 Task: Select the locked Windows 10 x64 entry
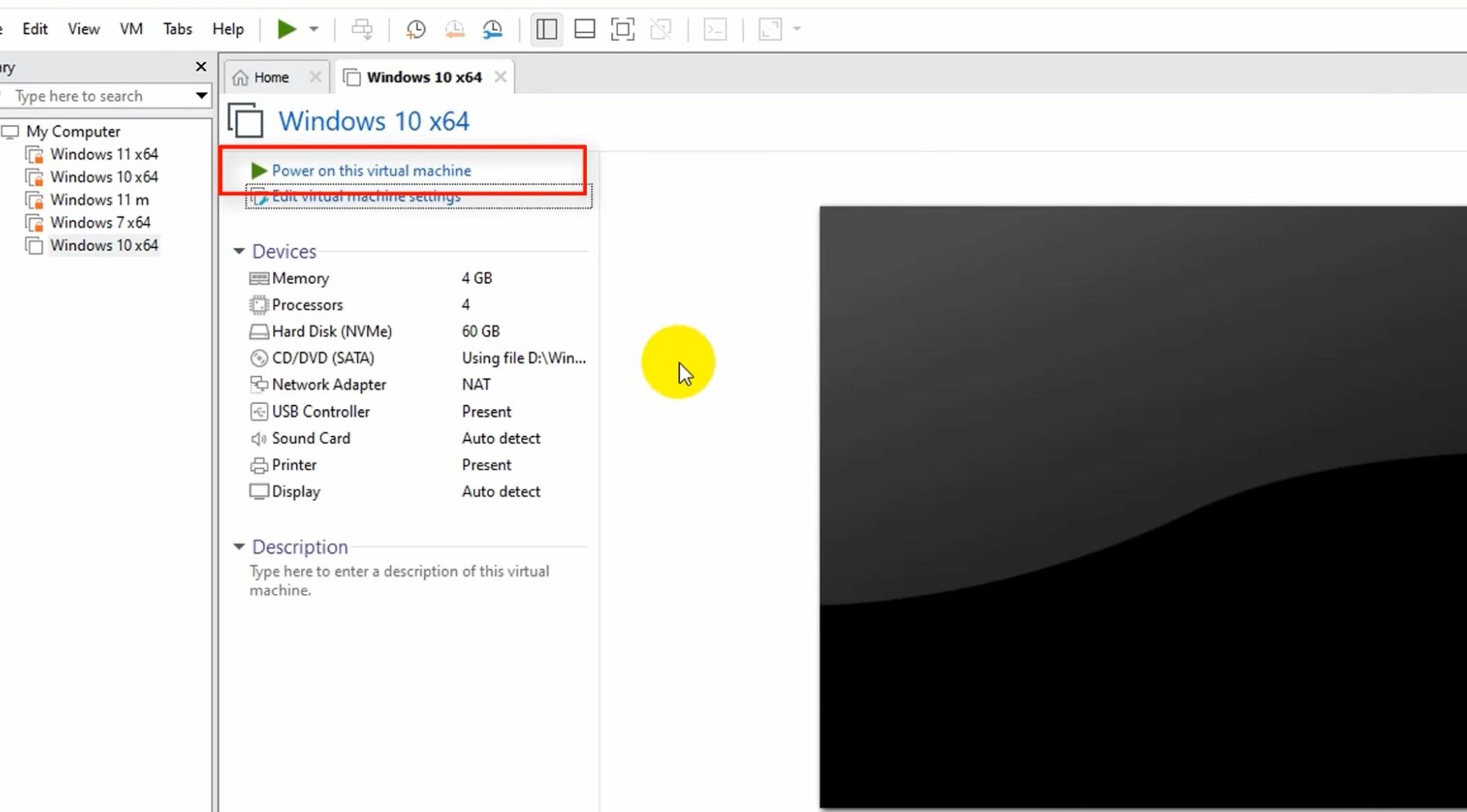click(104, 177)
